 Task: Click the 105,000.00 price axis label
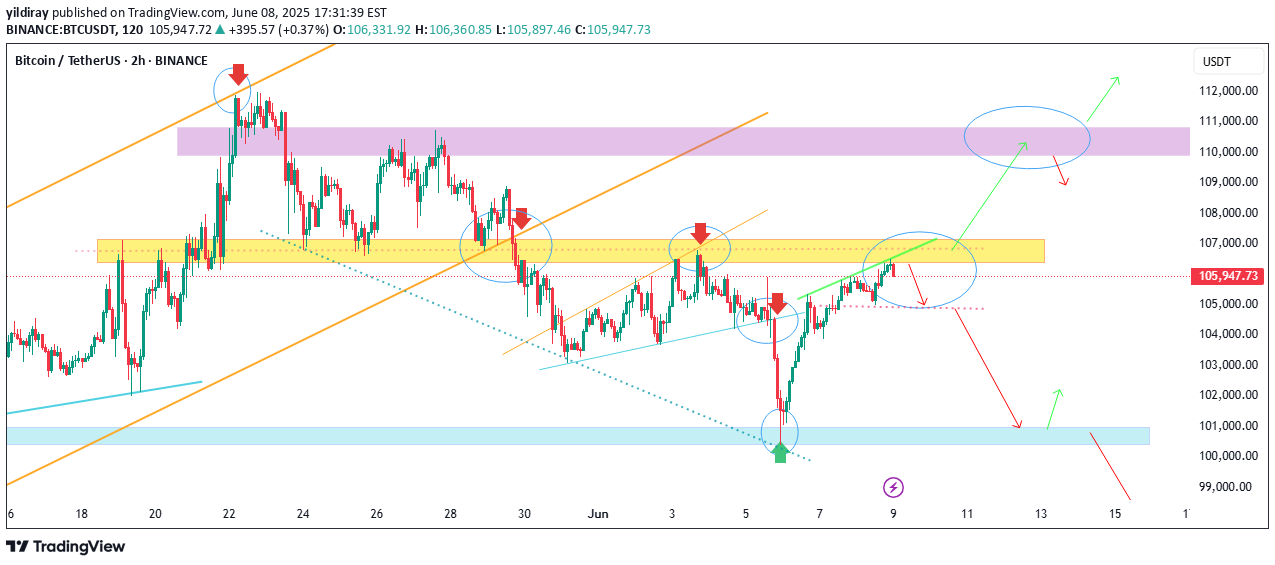click(x=1226, y=304)
